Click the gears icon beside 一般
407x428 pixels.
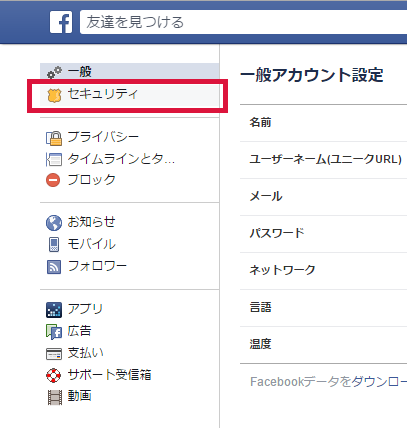click(x=54, y=72)
